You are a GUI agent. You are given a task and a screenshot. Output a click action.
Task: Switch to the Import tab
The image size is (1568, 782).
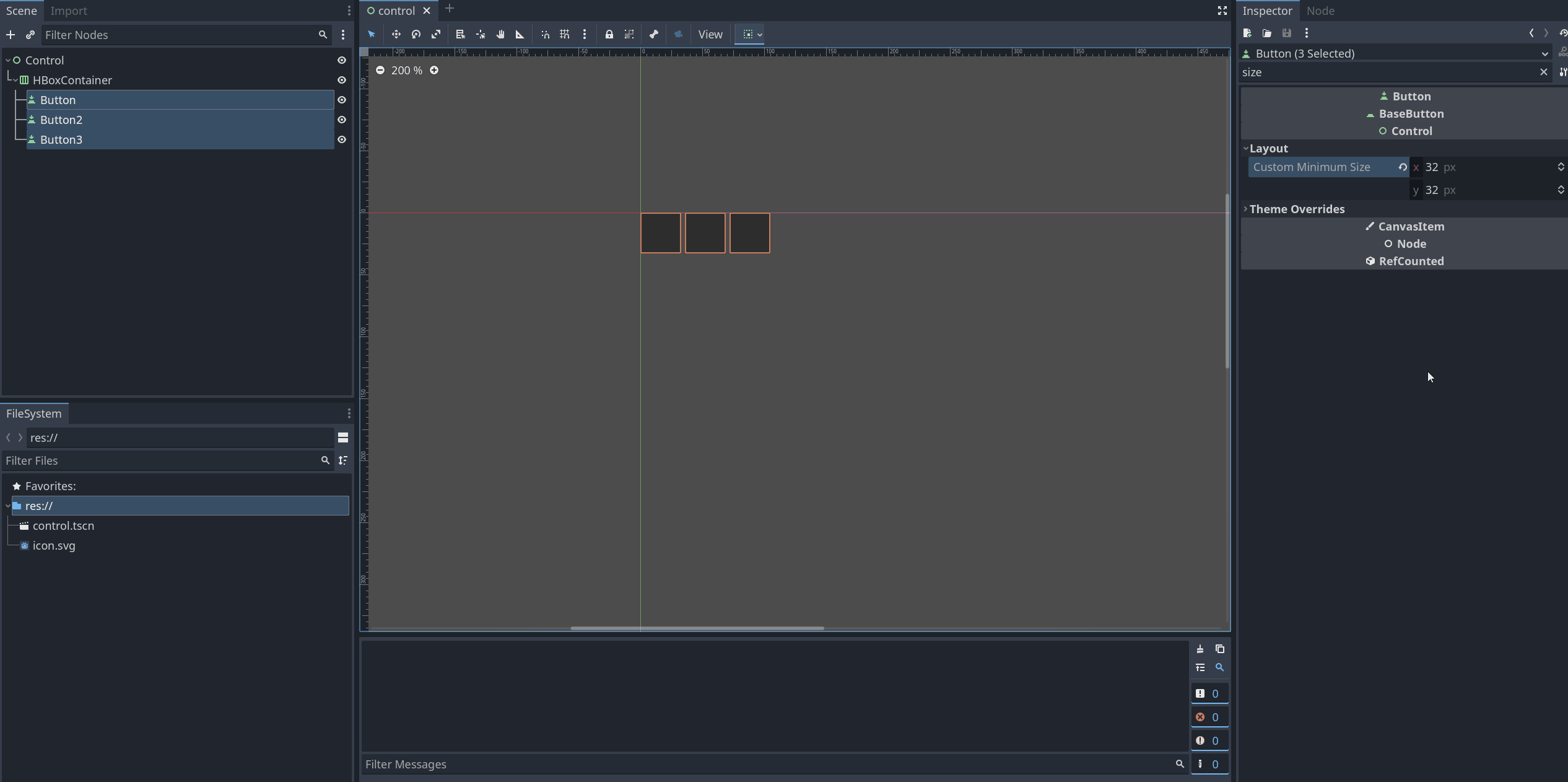[68, 11]
